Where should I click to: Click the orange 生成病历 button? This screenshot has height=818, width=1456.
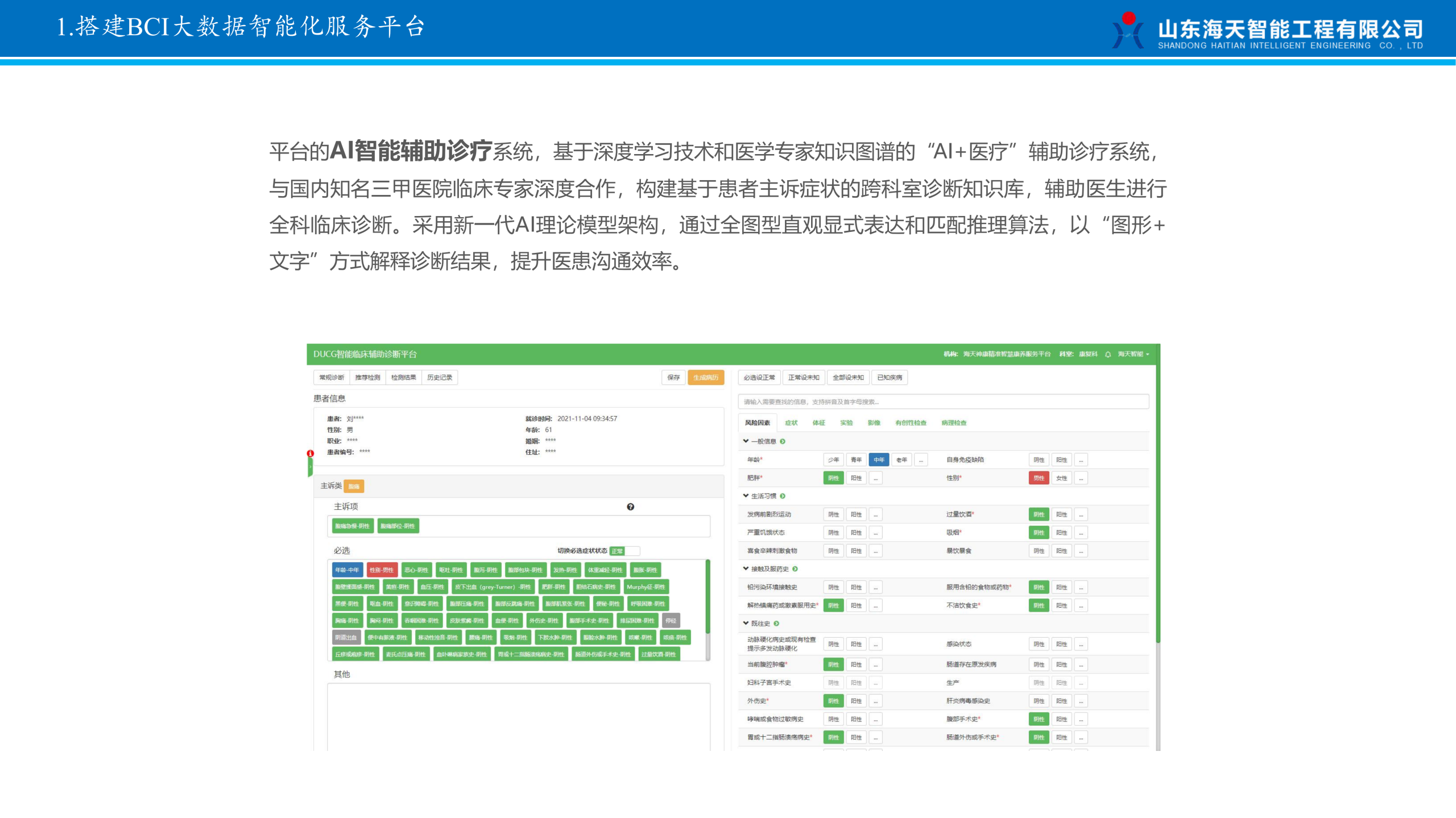(705, 377)
